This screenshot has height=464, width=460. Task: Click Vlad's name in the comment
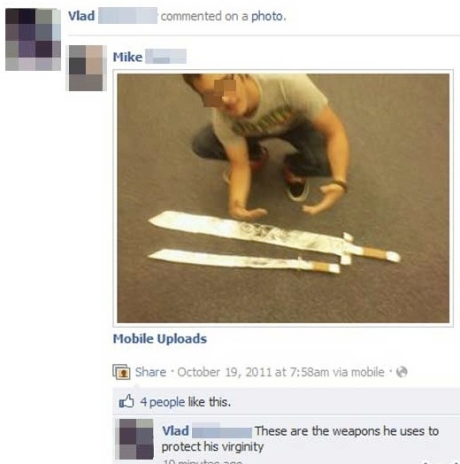pos(175,431)
